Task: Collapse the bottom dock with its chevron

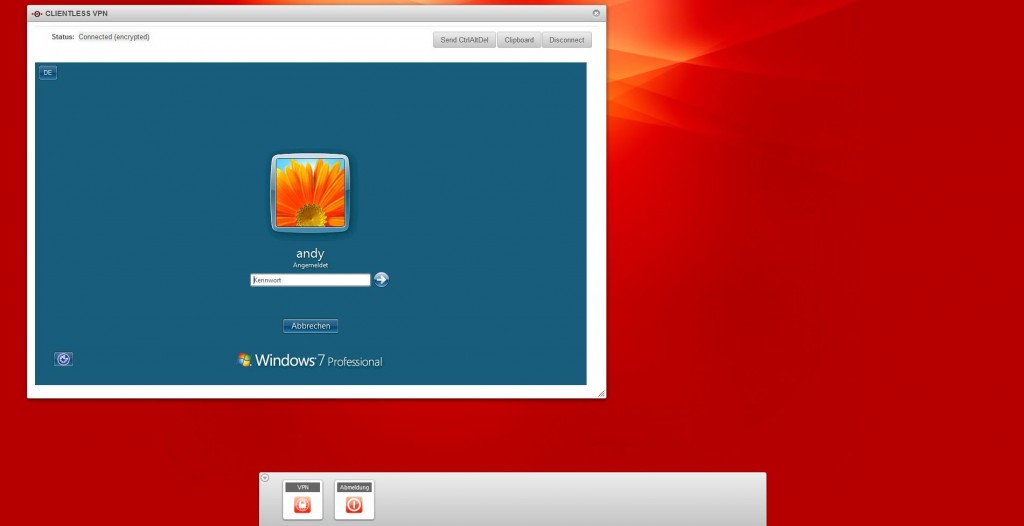Action: point(265,478)
